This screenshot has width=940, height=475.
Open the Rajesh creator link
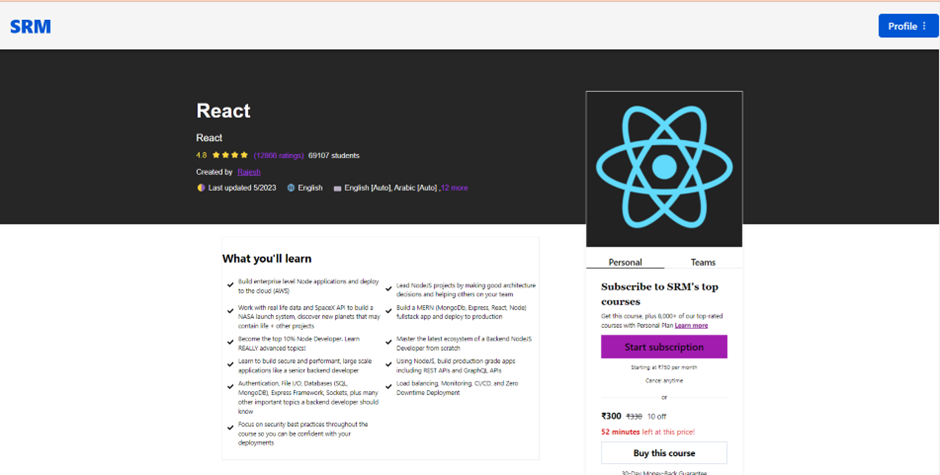tap(249, 172)
